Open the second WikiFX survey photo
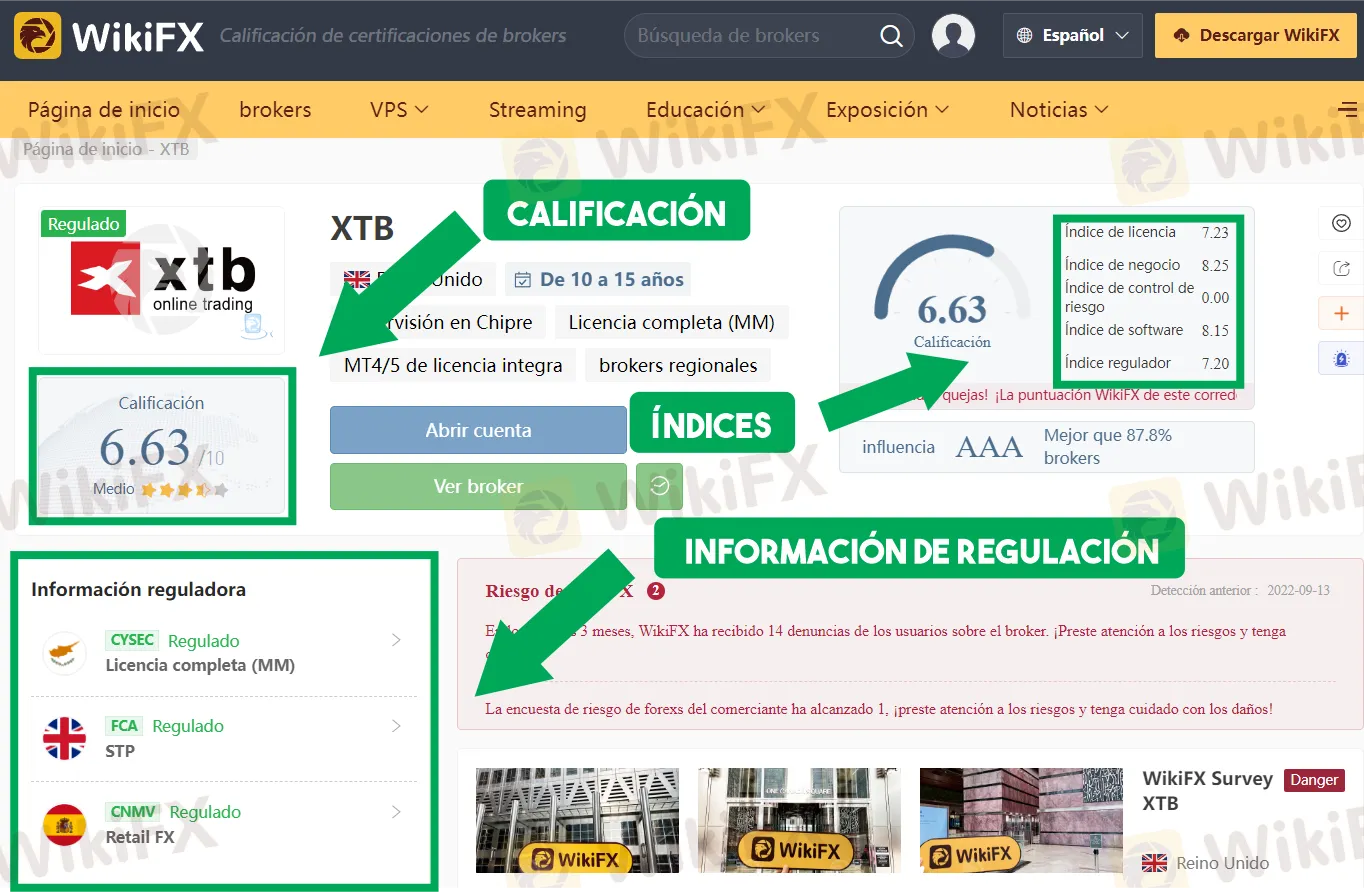Screen dimensions: 1364x892 [x=799, y=822]
